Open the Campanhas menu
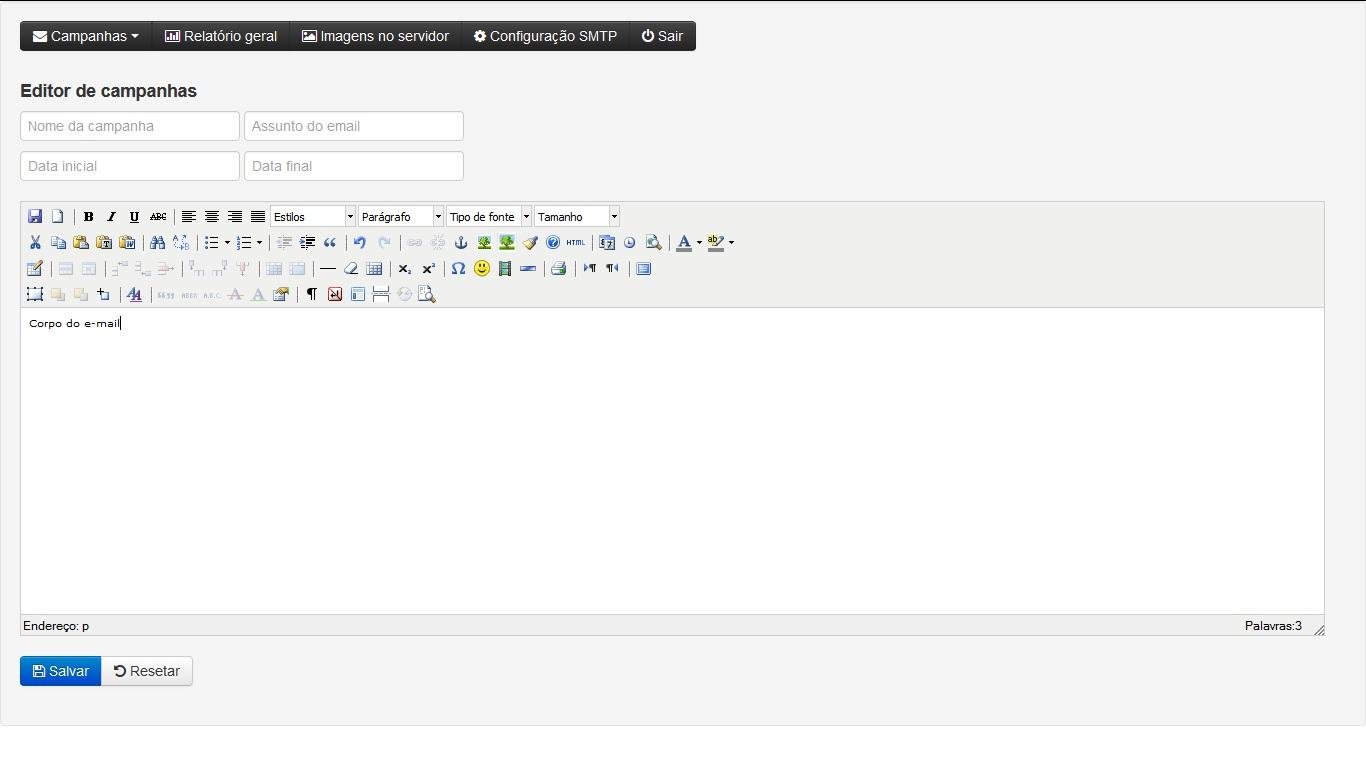 pyautogui.click(x=85, y=36)
